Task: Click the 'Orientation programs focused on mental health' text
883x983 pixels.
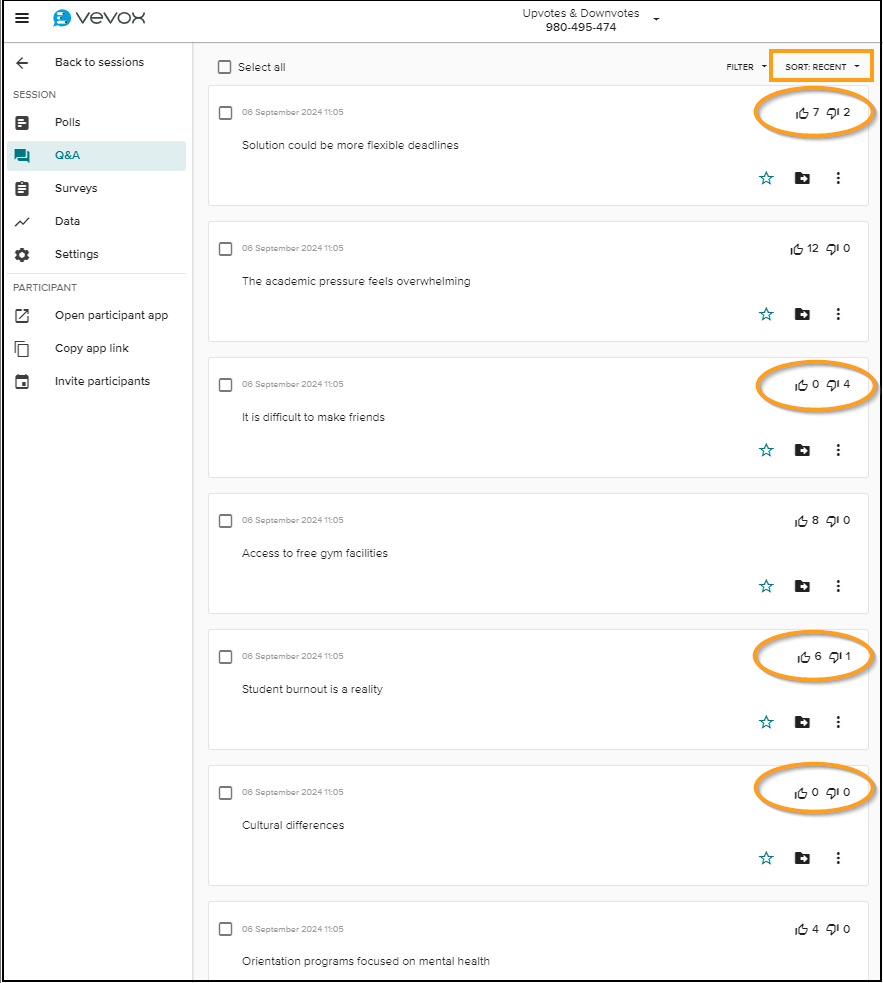Action: click(x=366, y=962)
